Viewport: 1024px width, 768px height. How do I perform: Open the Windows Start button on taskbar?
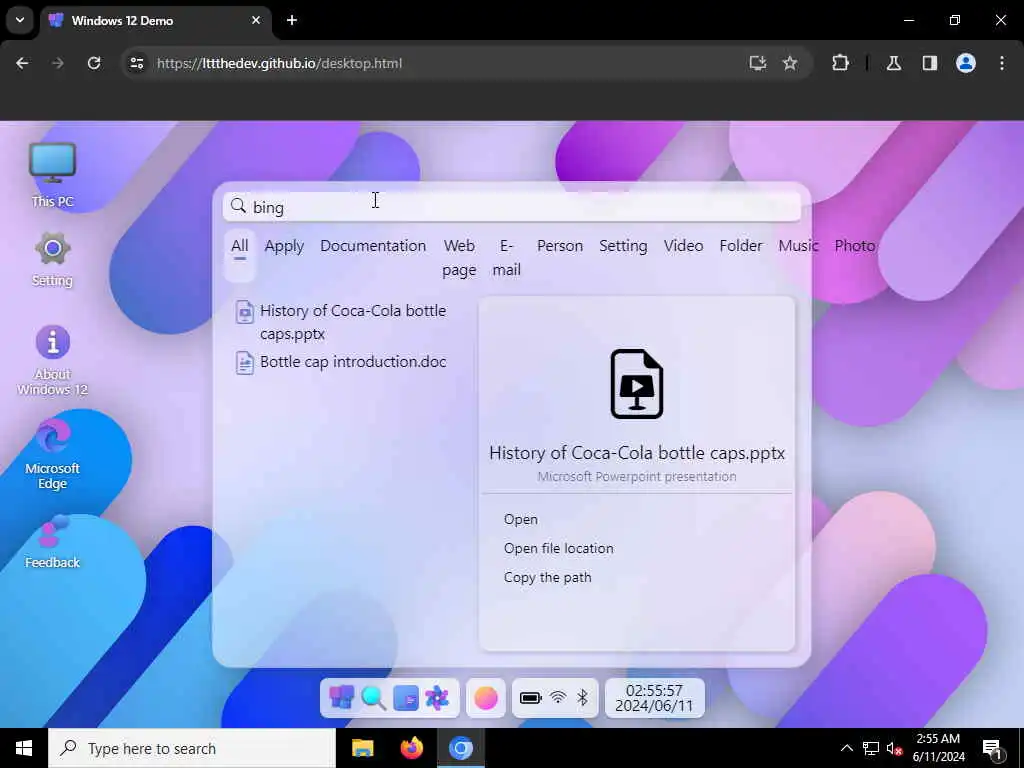(x=24, y=748)
